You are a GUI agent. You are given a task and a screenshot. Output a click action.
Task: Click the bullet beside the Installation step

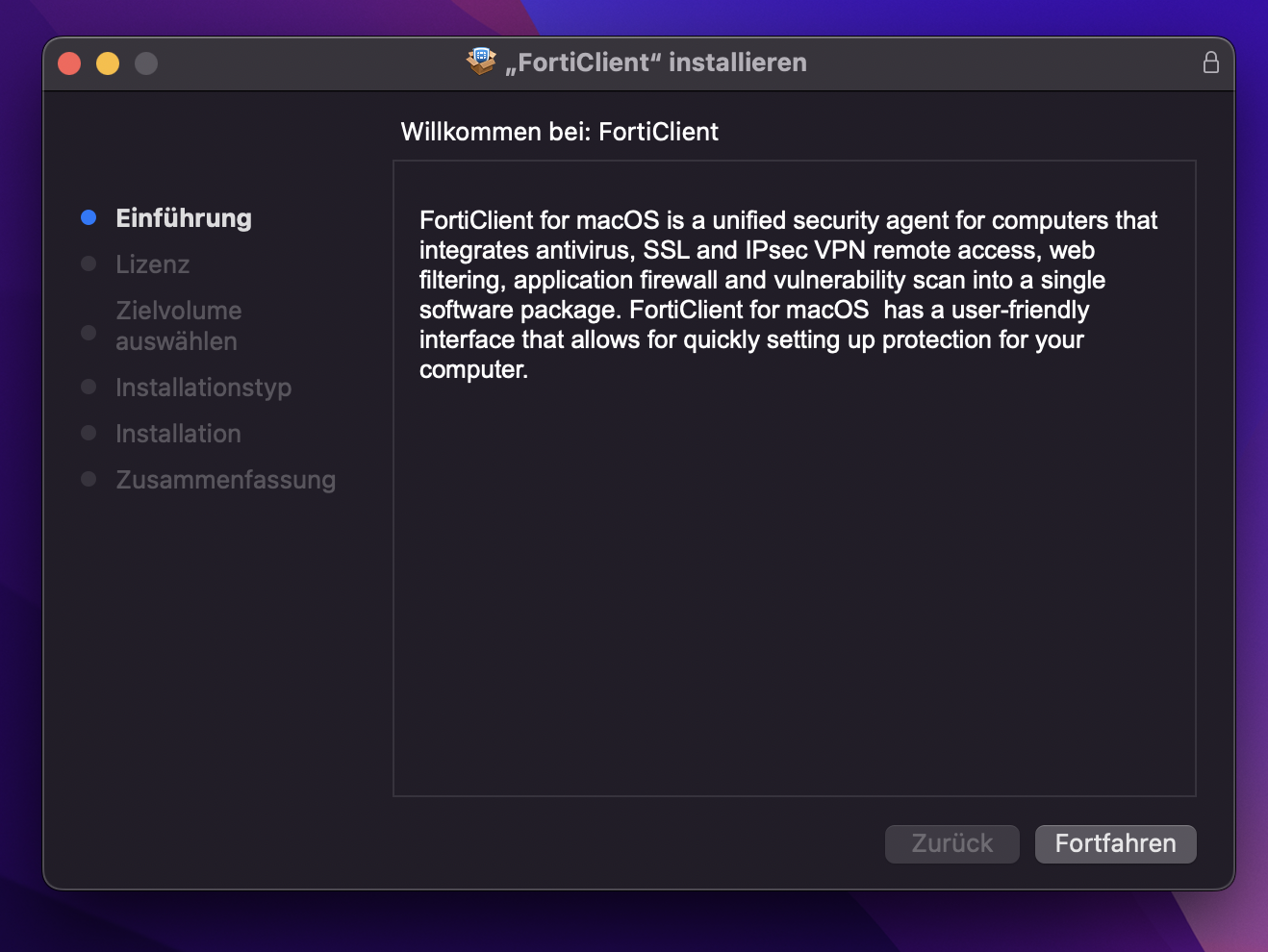click(89, 434)
